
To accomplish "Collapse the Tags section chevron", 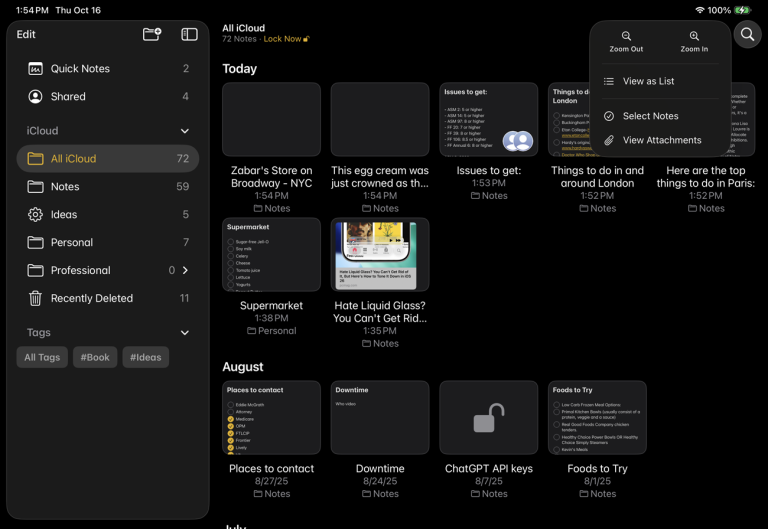I will (184, 333).
